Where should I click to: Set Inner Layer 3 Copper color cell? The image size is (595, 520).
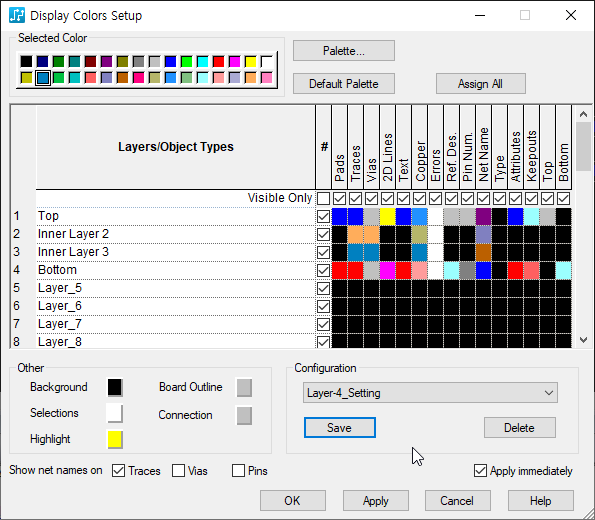tap(419, 252)
